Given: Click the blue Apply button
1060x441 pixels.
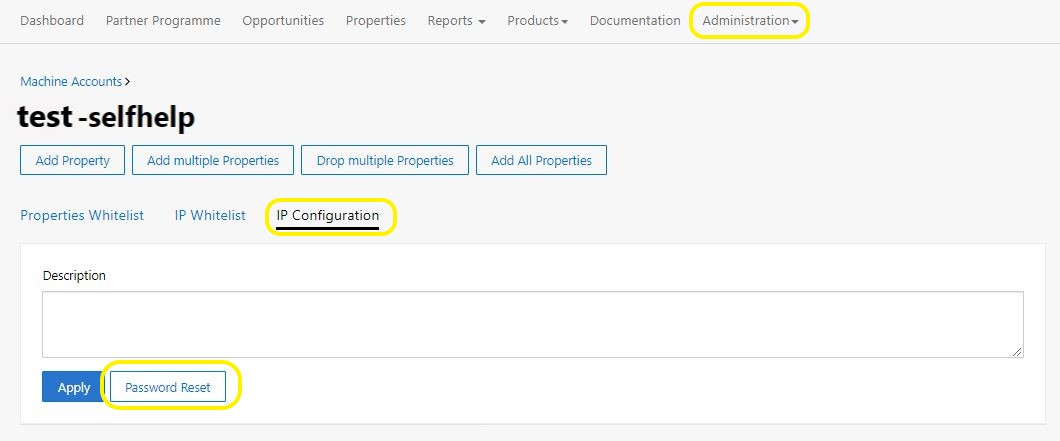Looking at the screenshot, I should [74, 387].
